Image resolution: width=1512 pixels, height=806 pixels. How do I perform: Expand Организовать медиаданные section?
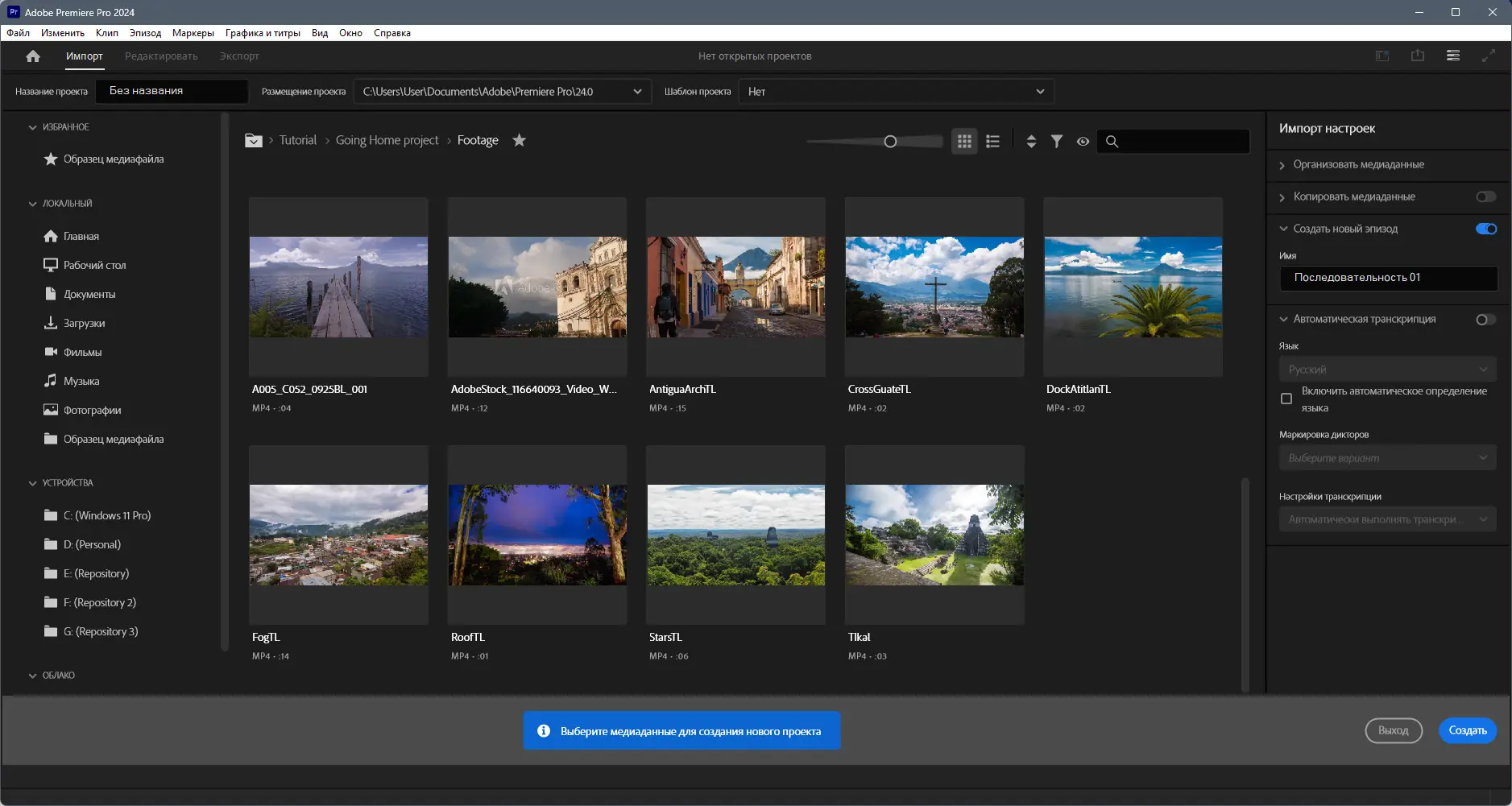(1358, 164)
